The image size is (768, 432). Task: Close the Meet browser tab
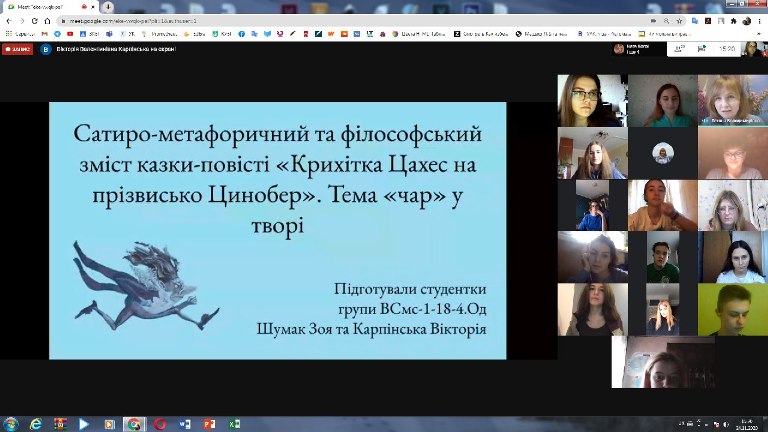[93, 7]
